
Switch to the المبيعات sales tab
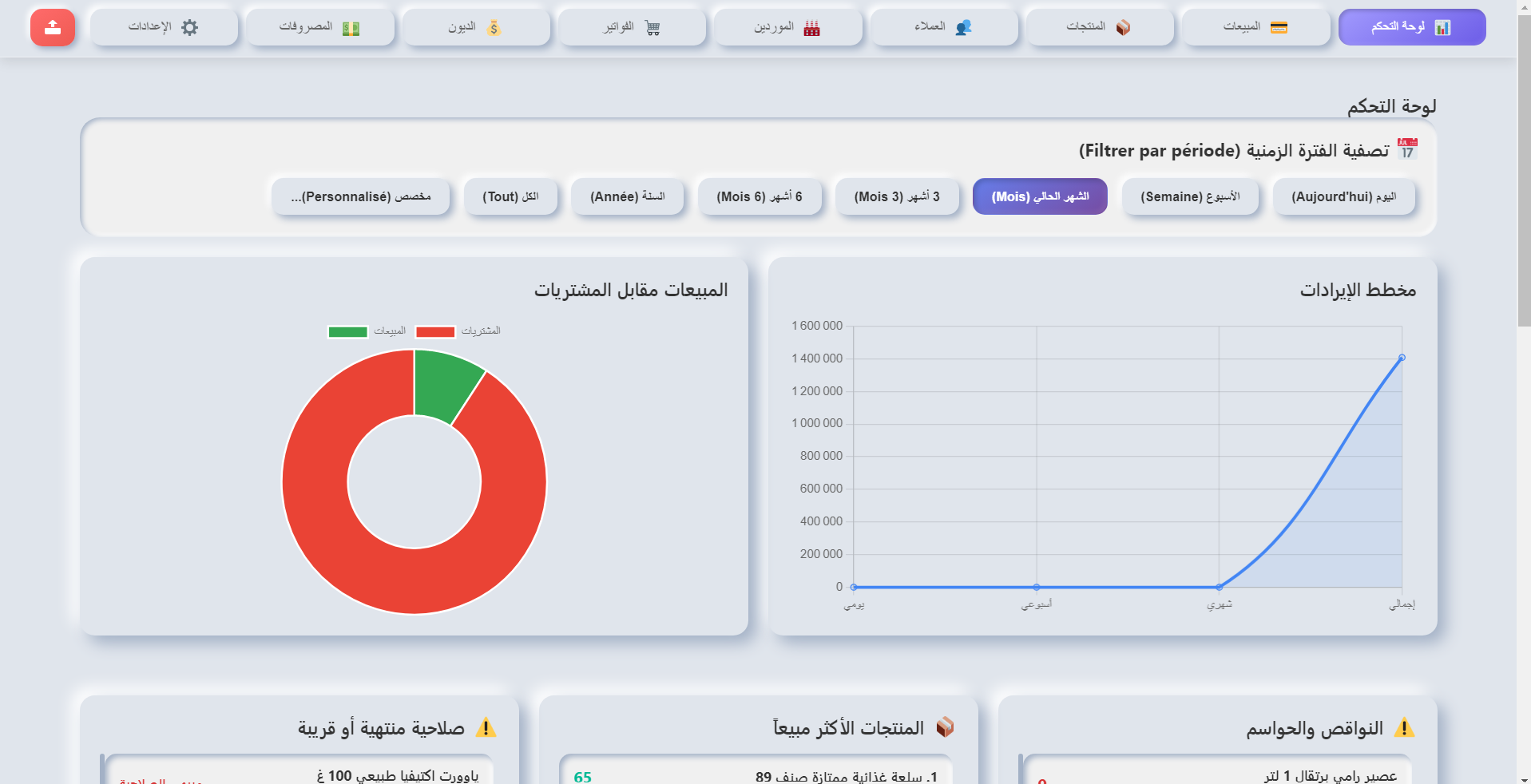coord(1255,27)
